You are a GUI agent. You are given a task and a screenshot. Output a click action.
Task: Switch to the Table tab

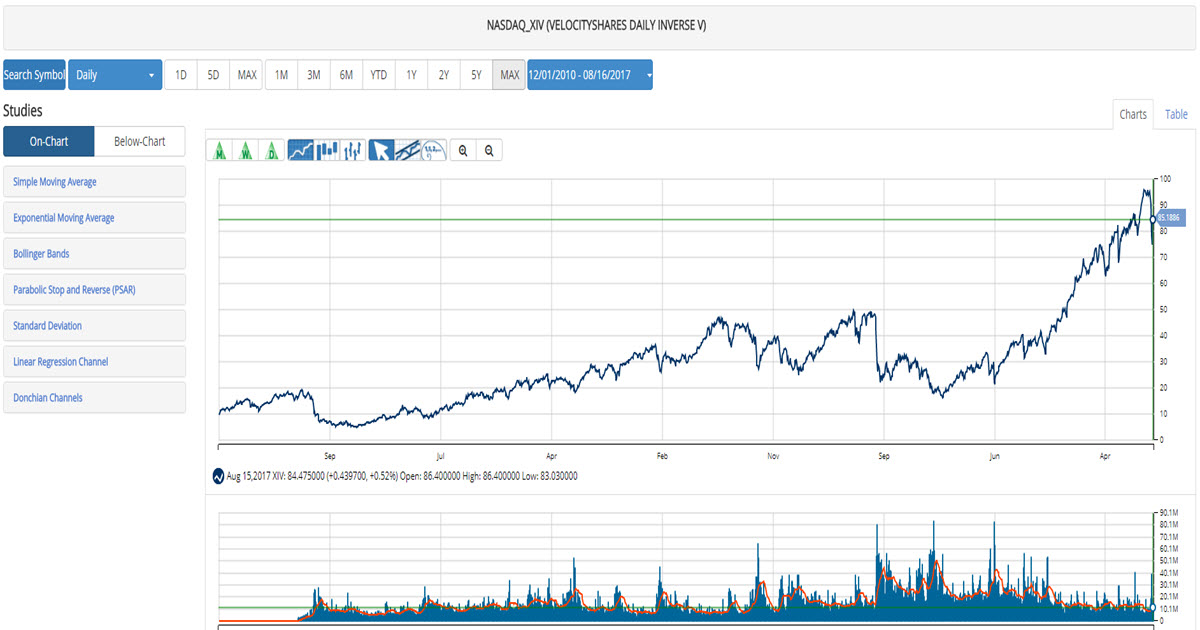click(1176, 114)
